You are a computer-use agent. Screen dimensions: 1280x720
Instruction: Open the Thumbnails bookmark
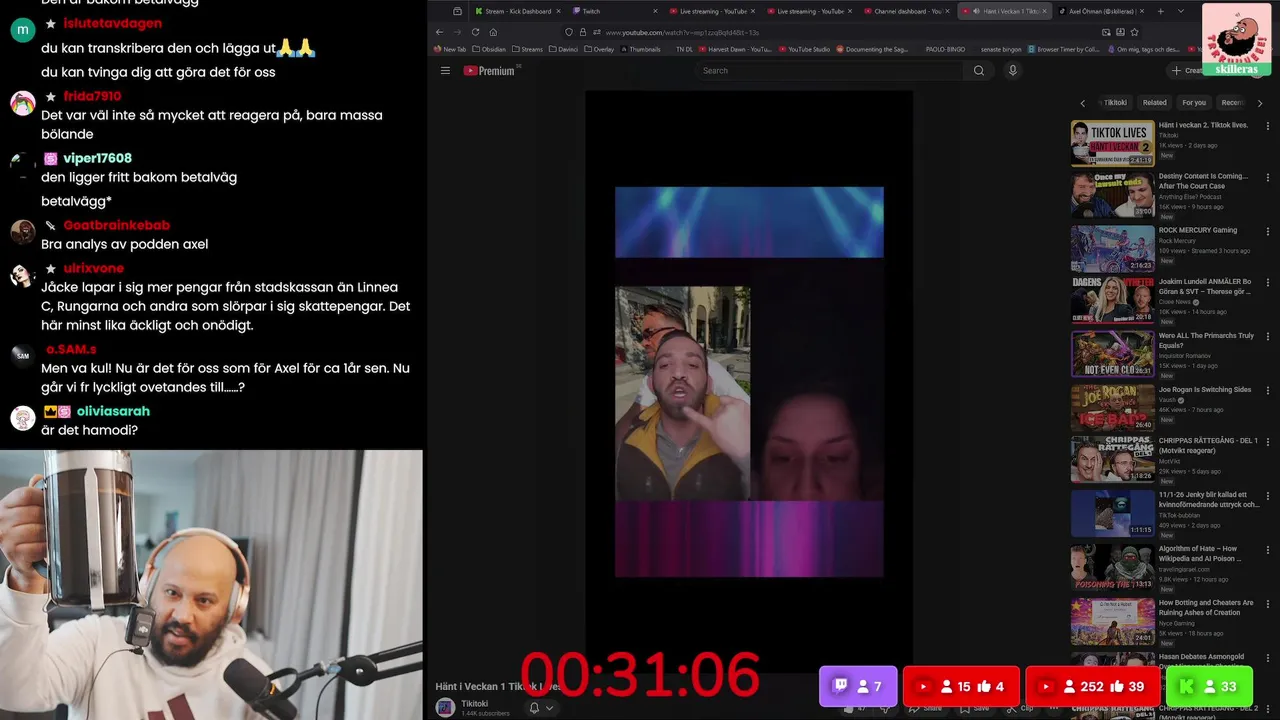640,49
